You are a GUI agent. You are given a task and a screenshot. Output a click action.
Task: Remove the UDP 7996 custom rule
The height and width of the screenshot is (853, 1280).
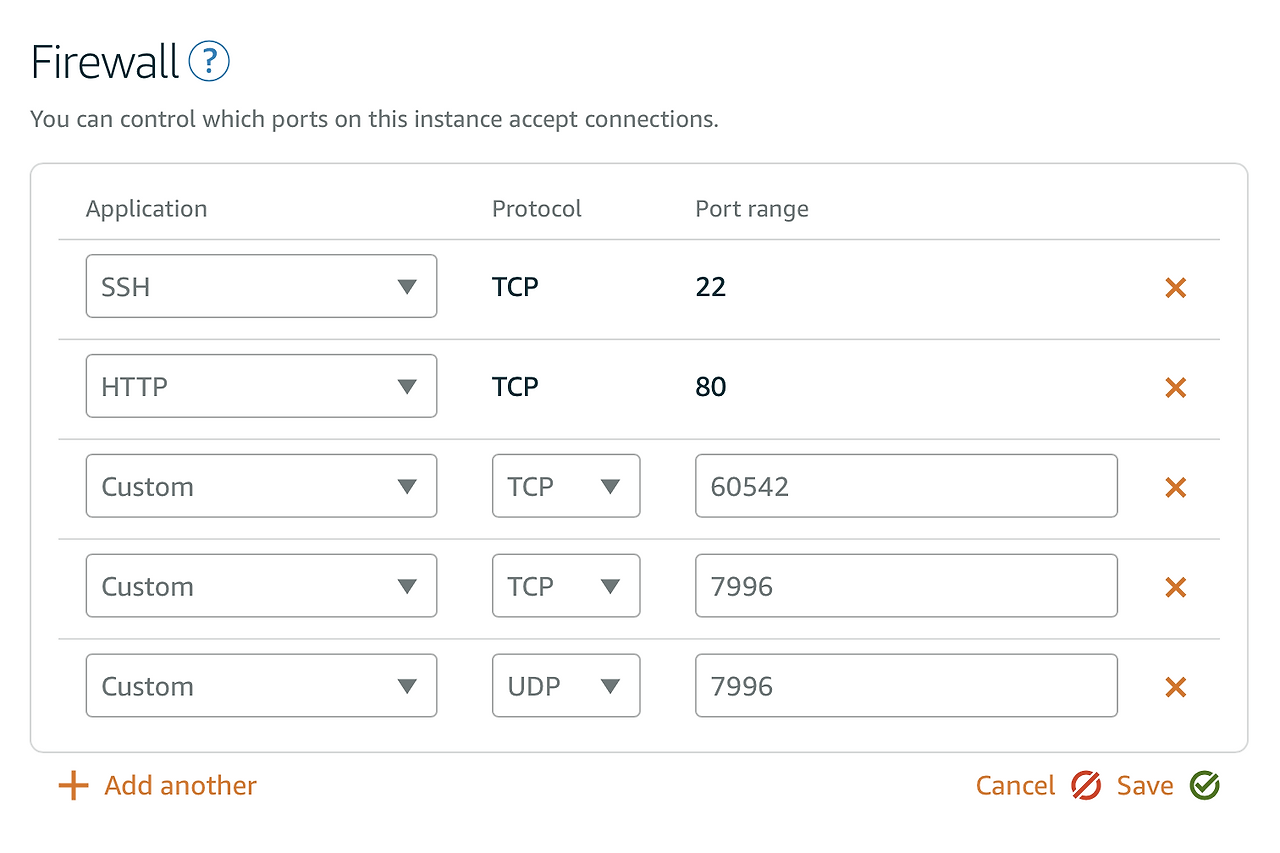1175,688
